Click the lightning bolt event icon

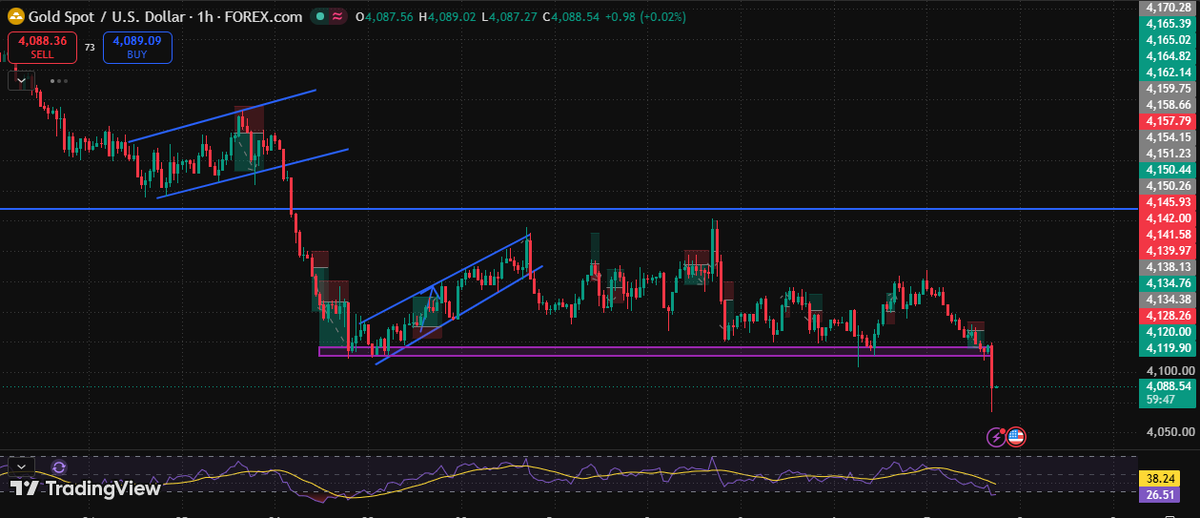(x=997, y=436)
